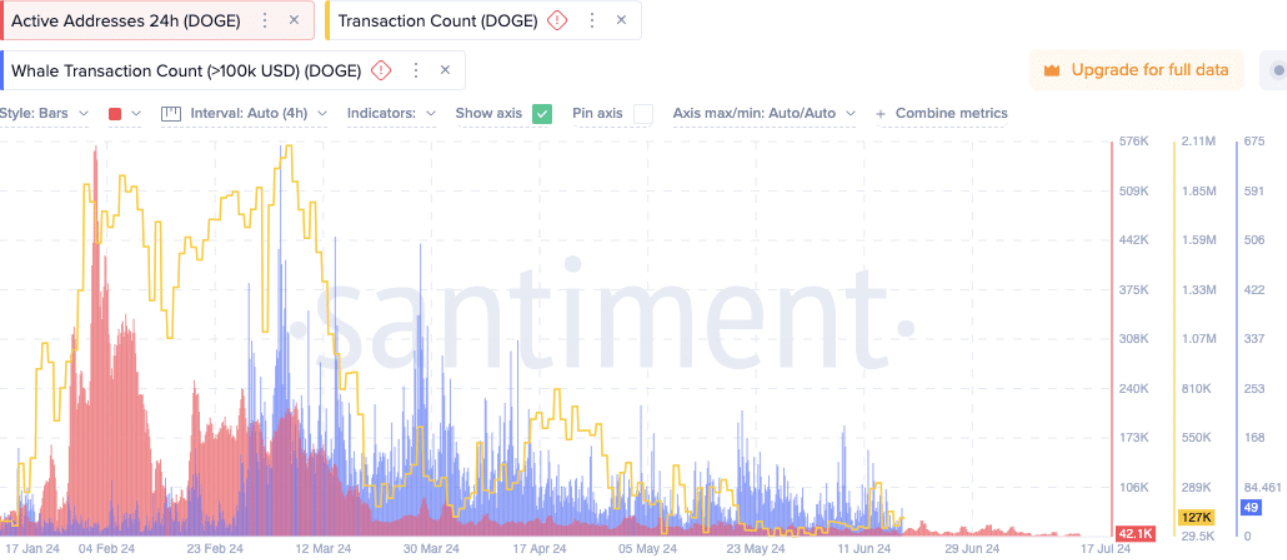Viewport: 1287px width, 560px height.
Task: Click warning icon on Whale Transaction Count
Action: click(x=381, y=70)
